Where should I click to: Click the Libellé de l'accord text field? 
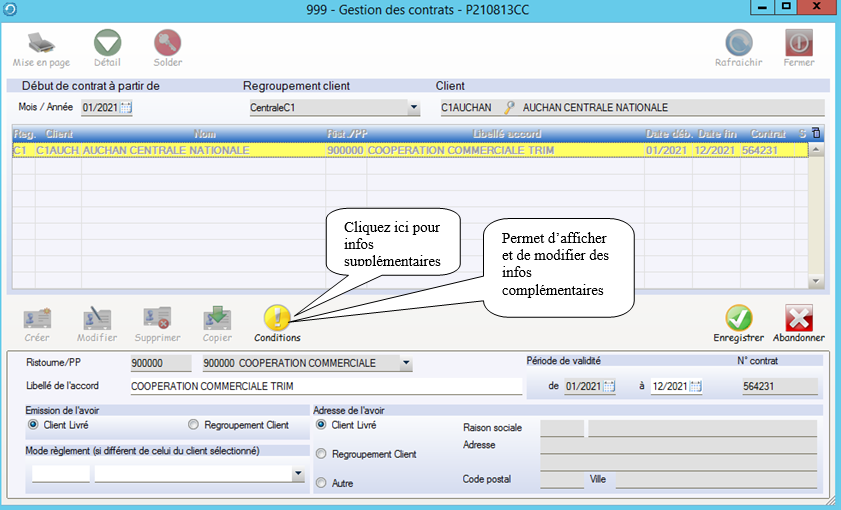coord(325,387)
